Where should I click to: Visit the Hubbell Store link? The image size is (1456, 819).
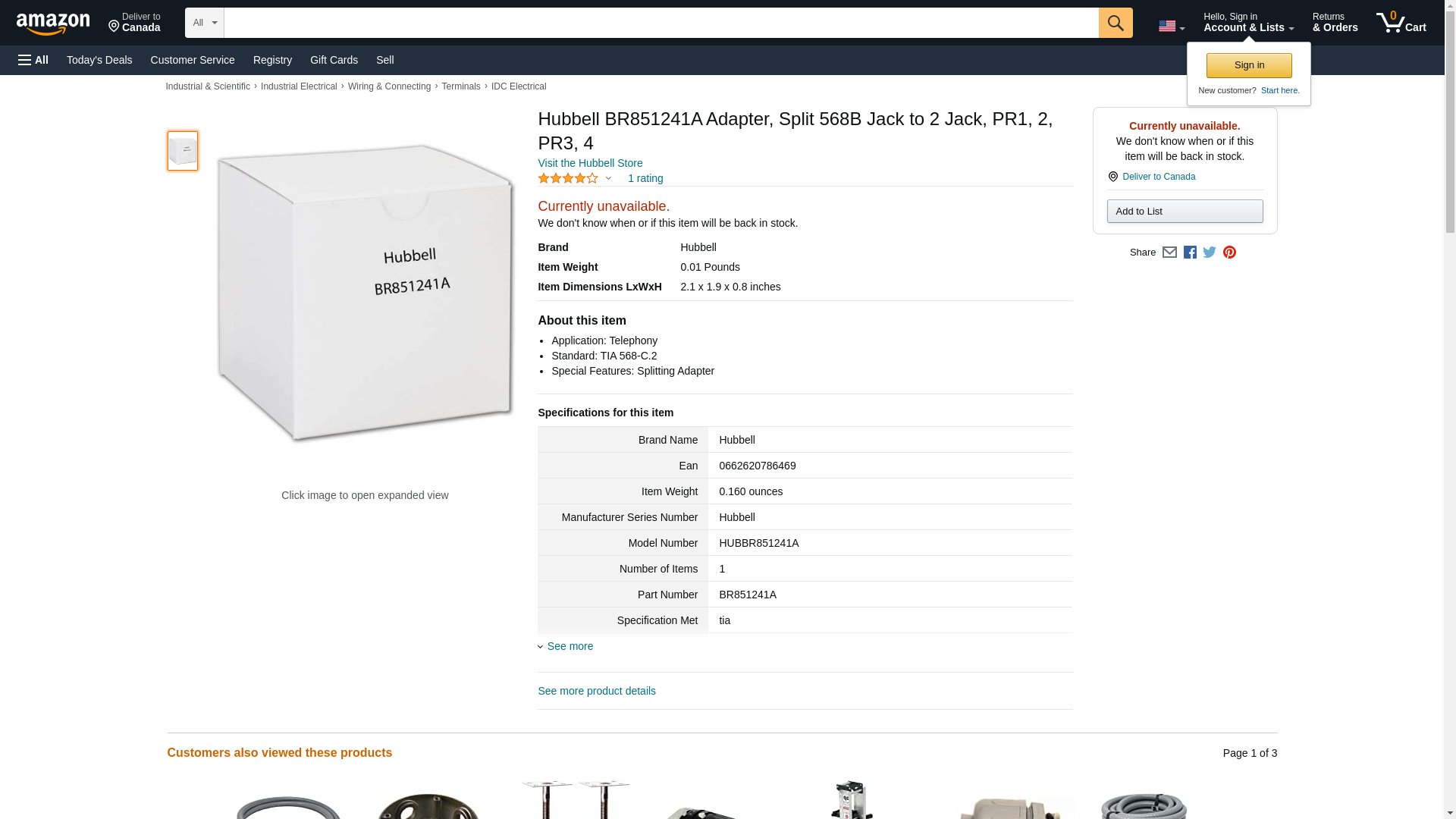[590, 163]
